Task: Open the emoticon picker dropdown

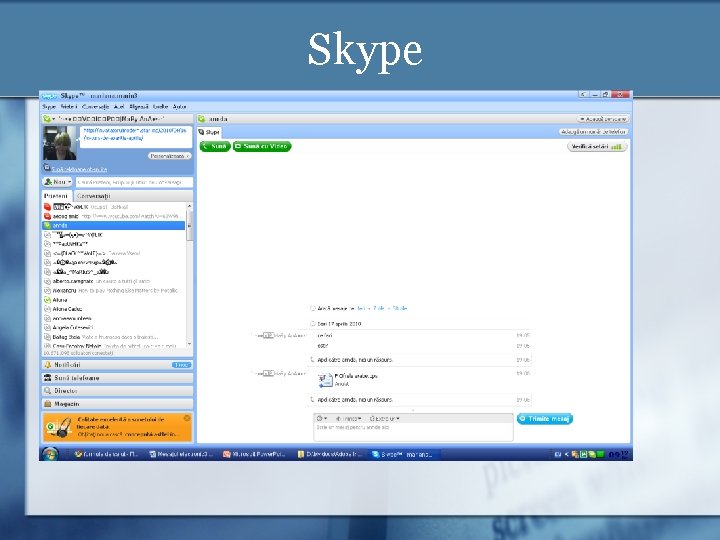Action: coord(322,418)
